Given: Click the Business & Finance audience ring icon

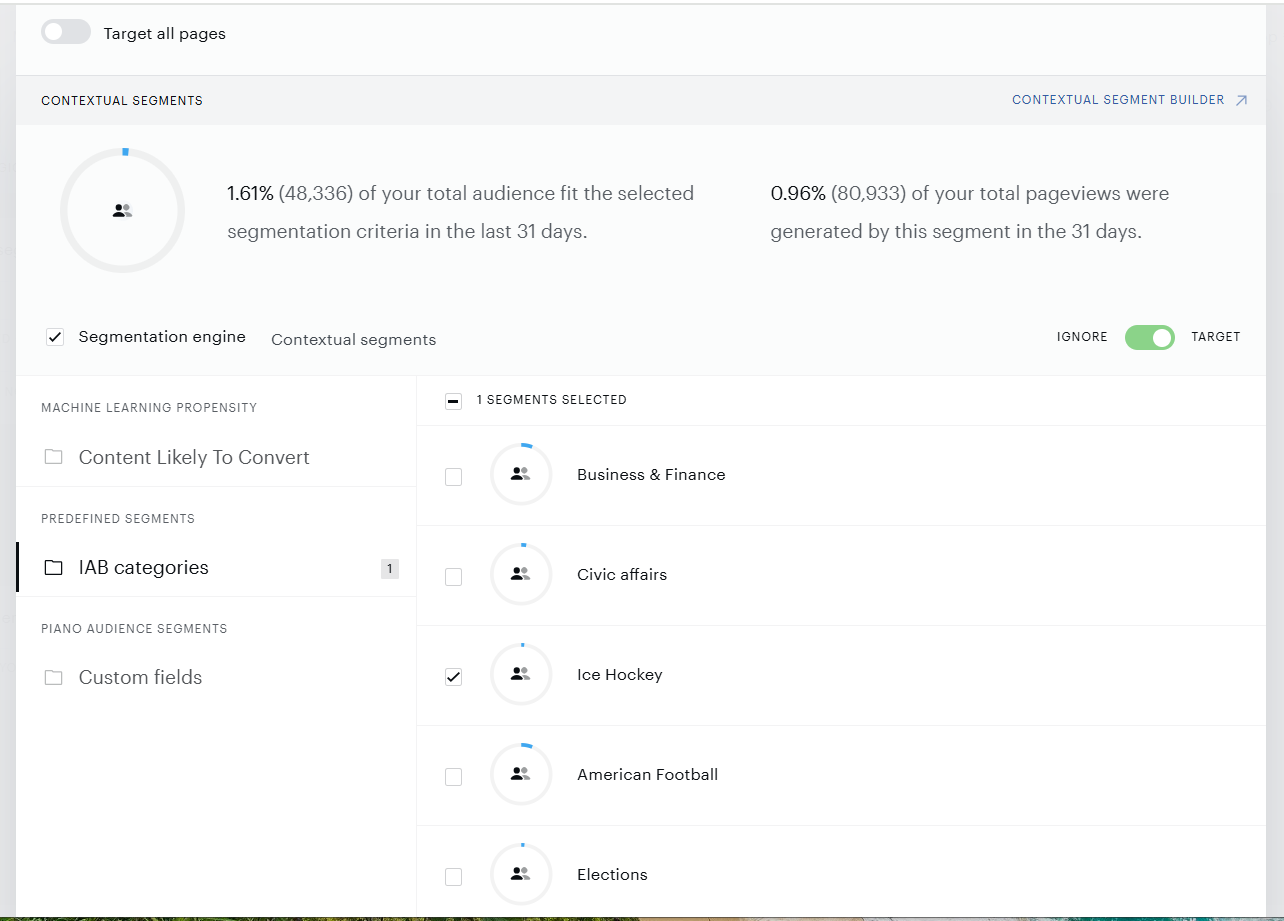Looking at the screenshot, I should [520, 475].
